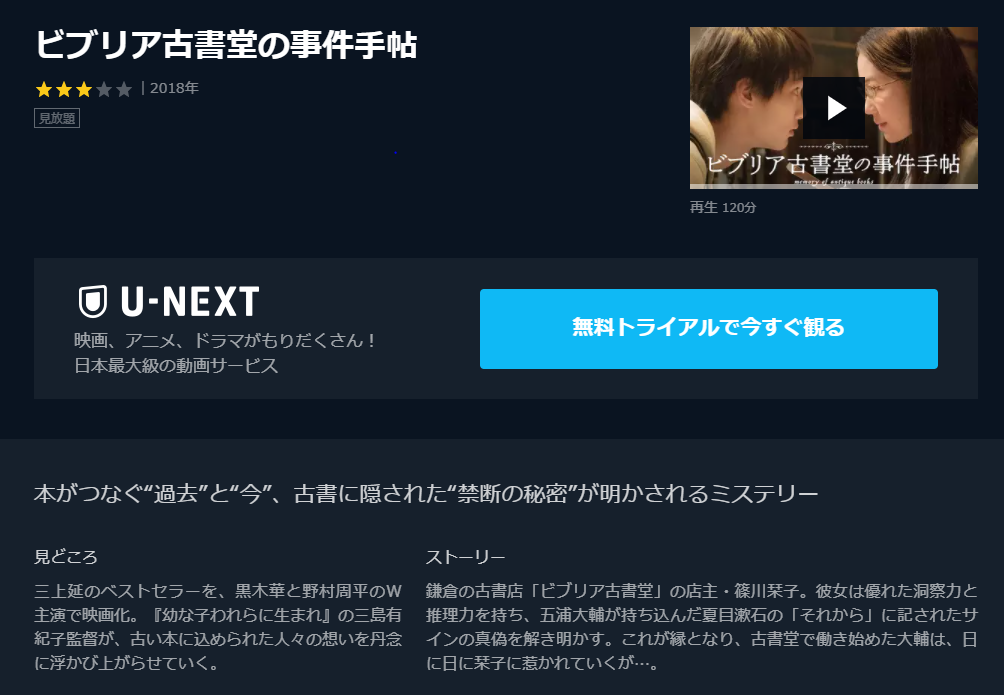Select the fourth gray rating star

click(104, 89)
